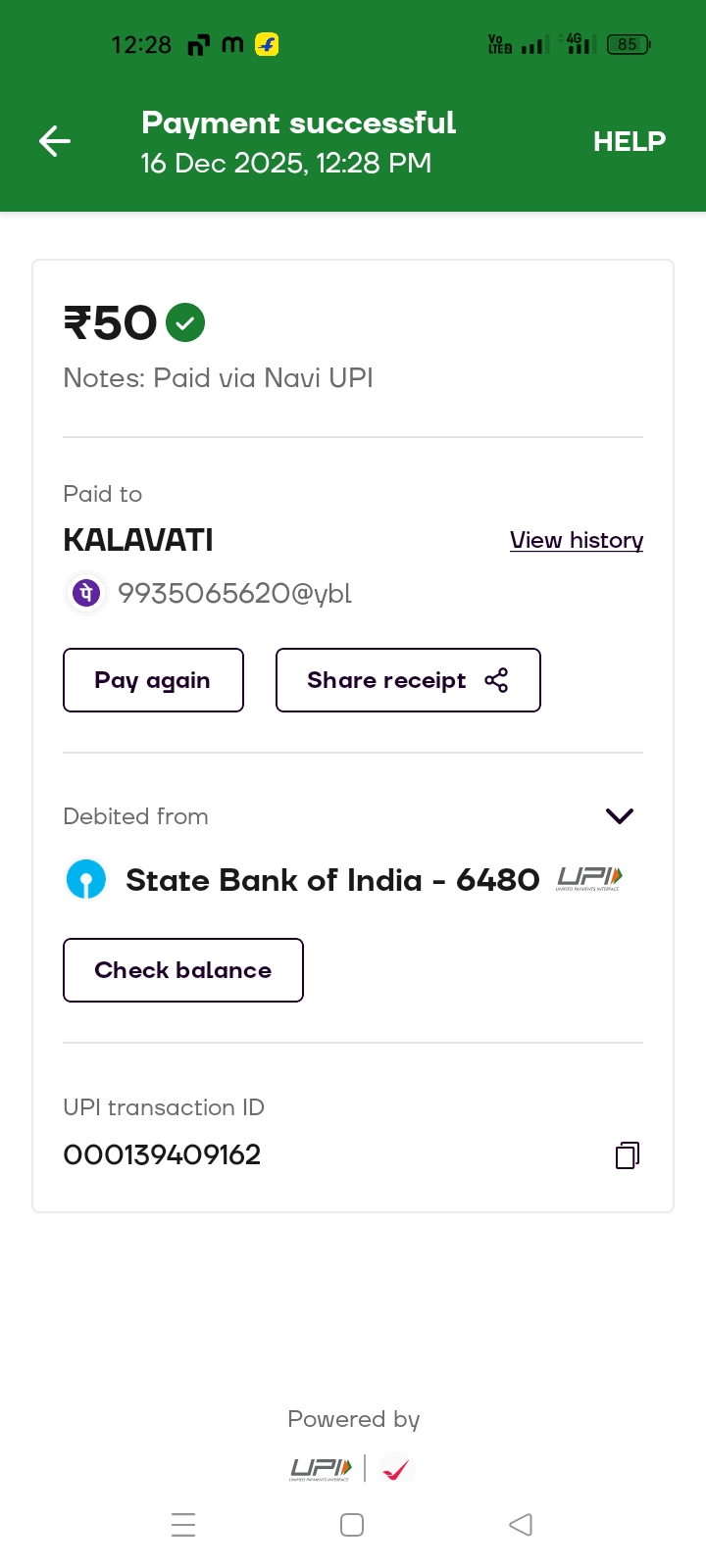The width and height of the screenshot is (706, 1568).
Task: Expand the Debited from details chevron
Action: [x=620, y=816]
